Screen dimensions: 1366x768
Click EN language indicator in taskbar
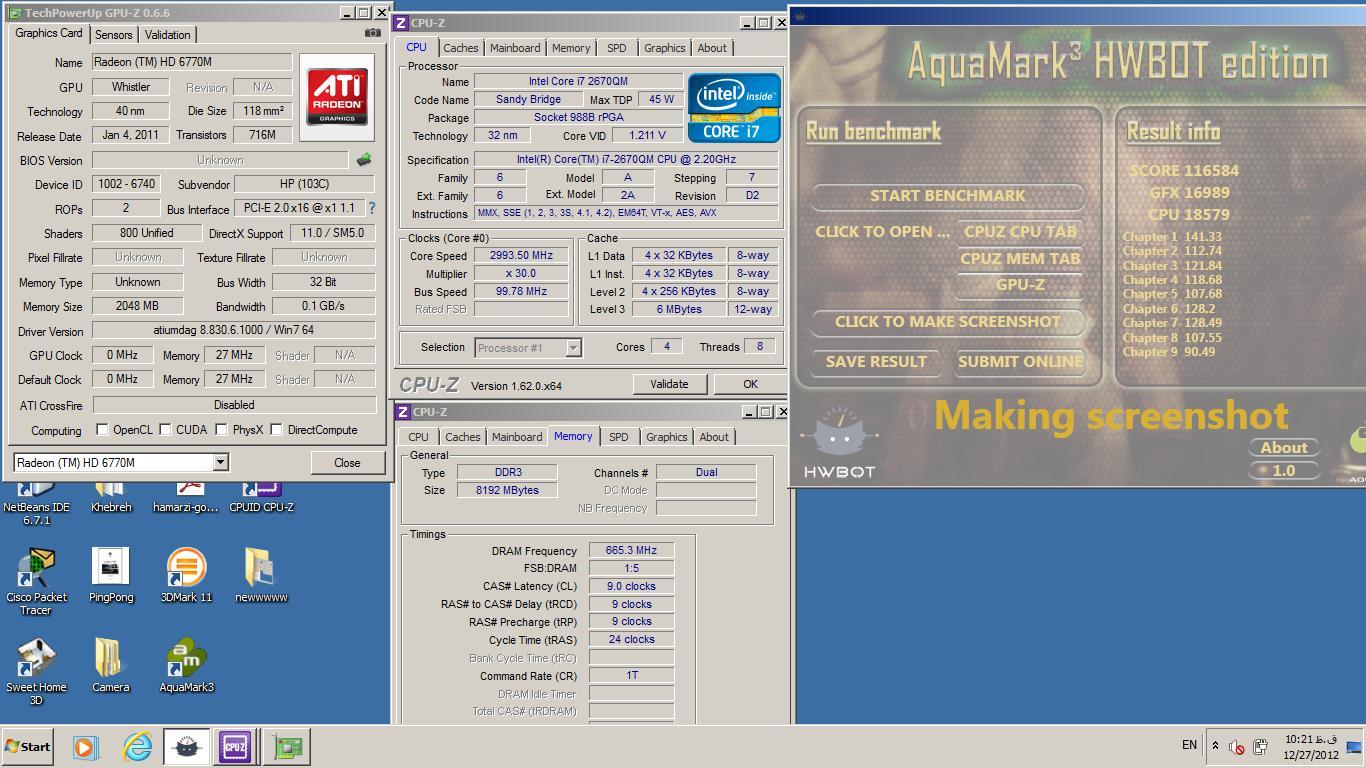1189,745
